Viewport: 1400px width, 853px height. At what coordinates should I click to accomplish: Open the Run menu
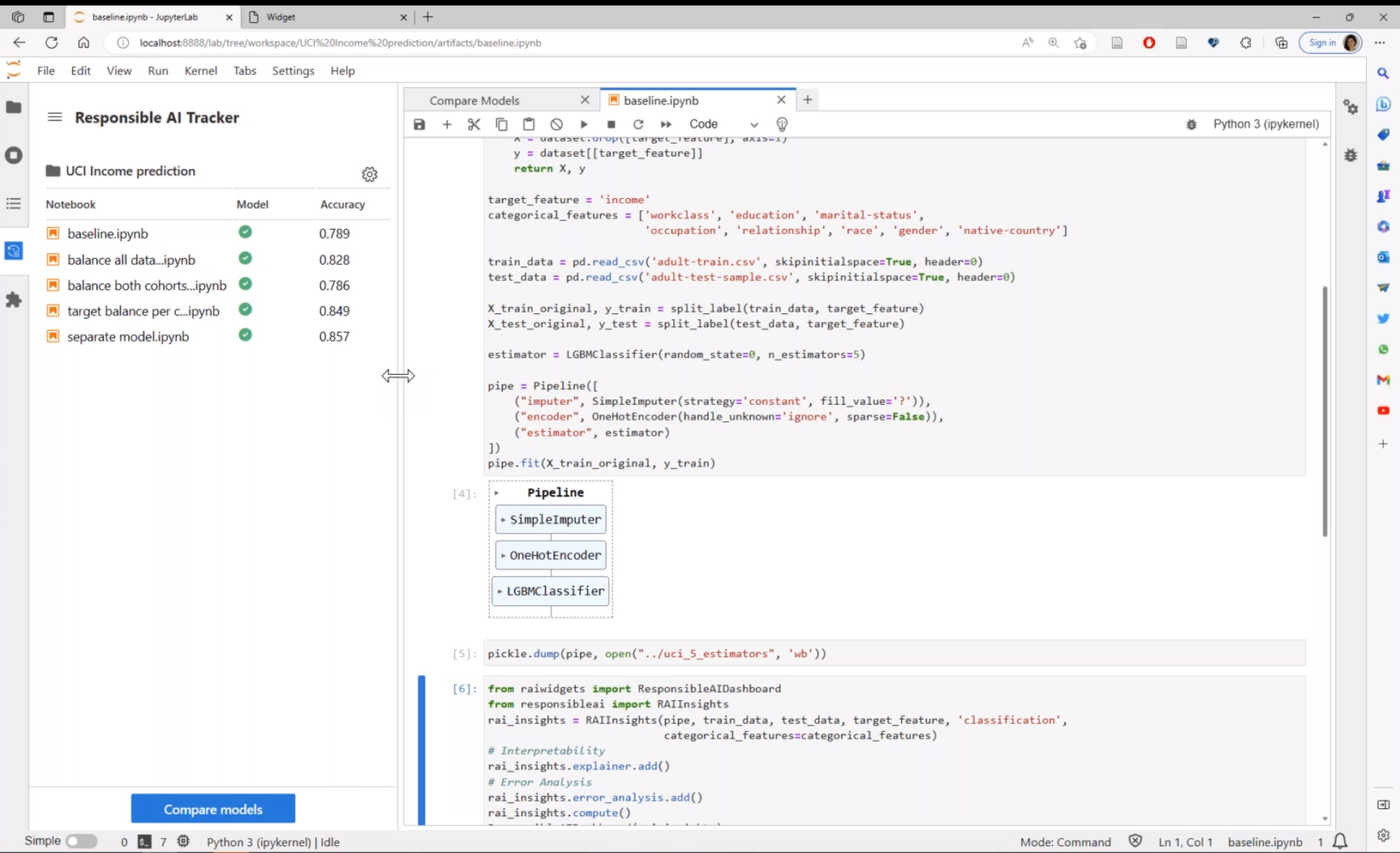(x=158, y=71)
